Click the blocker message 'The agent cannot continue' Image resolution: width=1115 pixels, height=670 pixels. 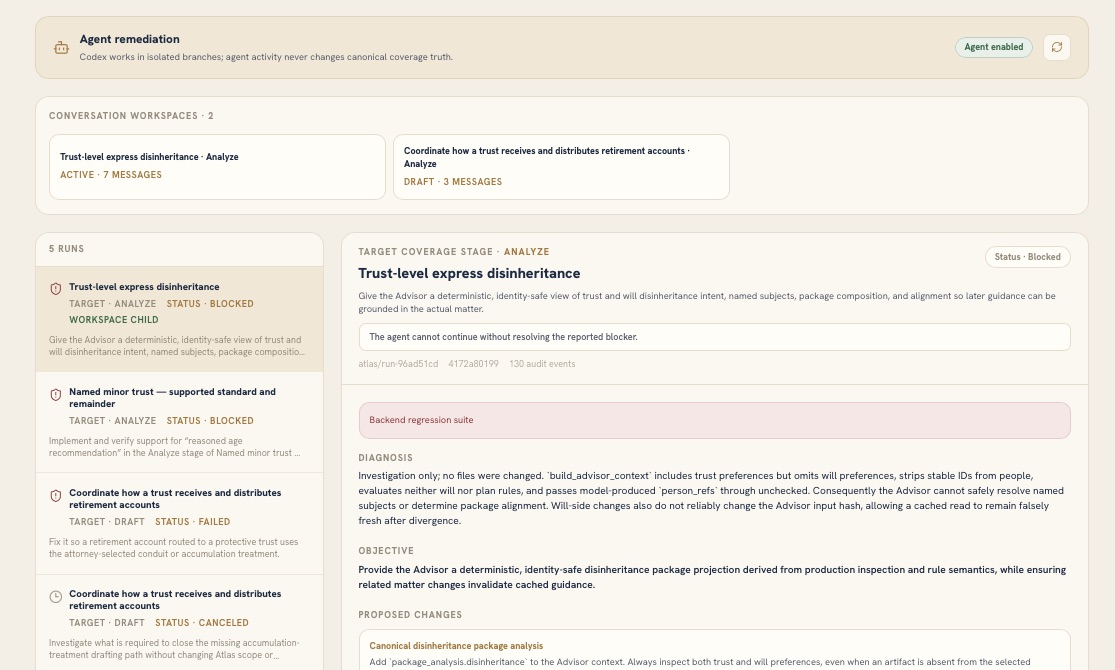pos(714,337)
